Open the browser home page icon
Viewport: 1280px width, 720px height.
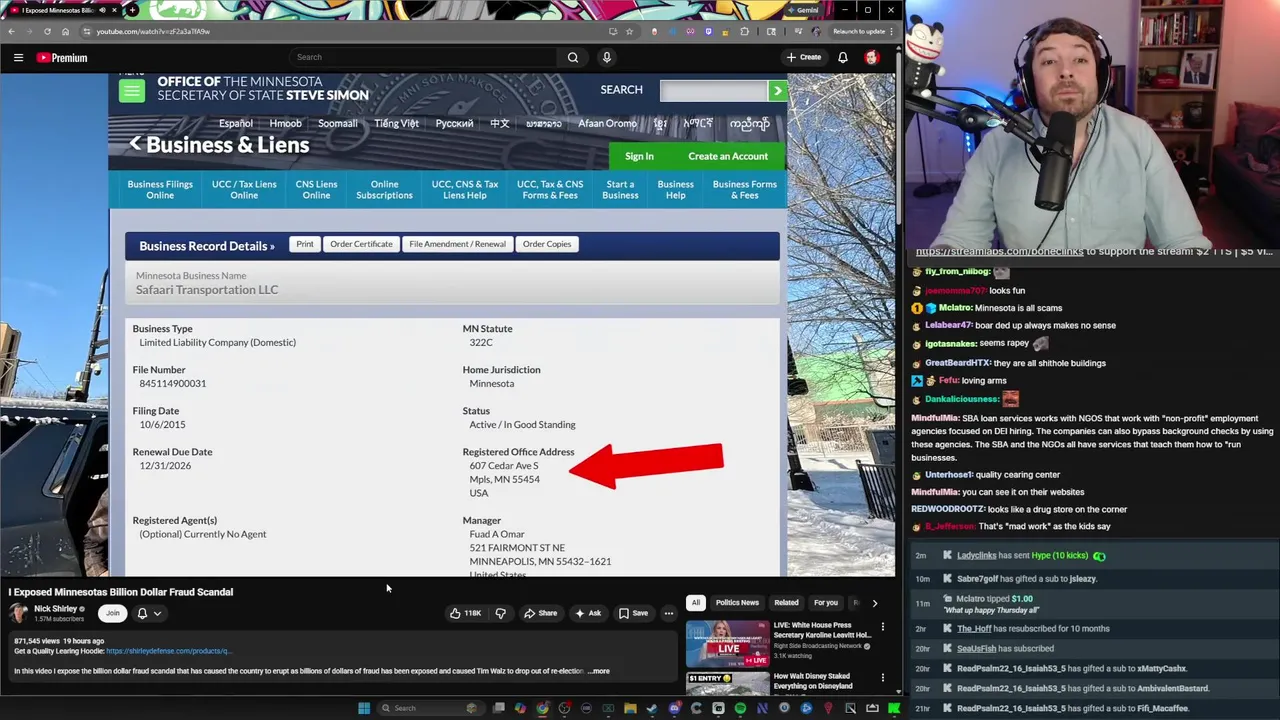[65, 31]
